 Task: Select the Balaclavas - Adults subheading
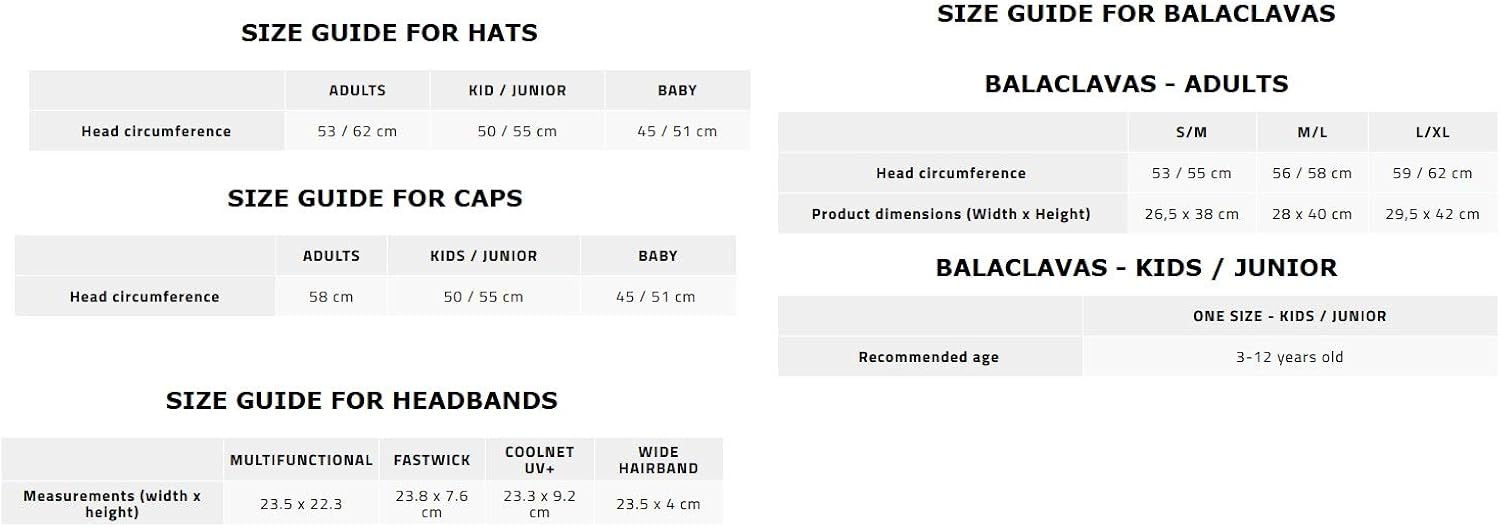tap(1136, 84)
